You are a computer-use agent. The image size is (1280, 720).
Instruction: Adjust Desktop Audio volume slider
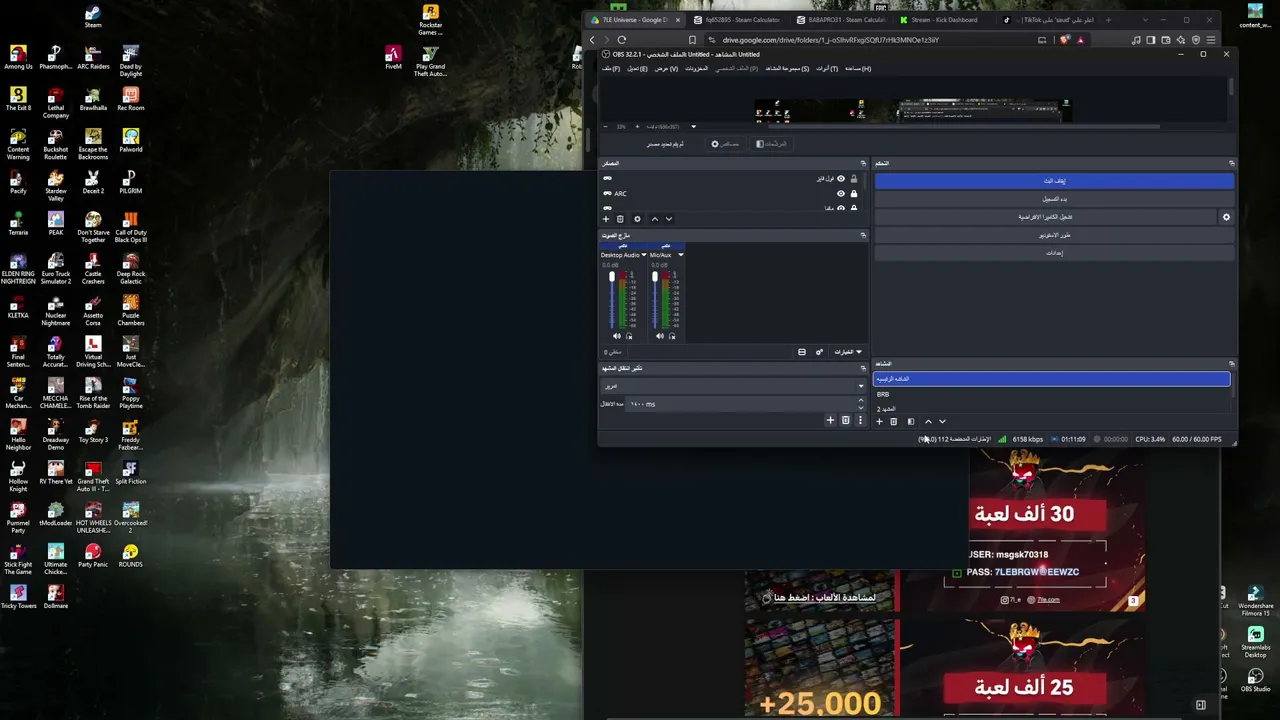pos(612,300)
